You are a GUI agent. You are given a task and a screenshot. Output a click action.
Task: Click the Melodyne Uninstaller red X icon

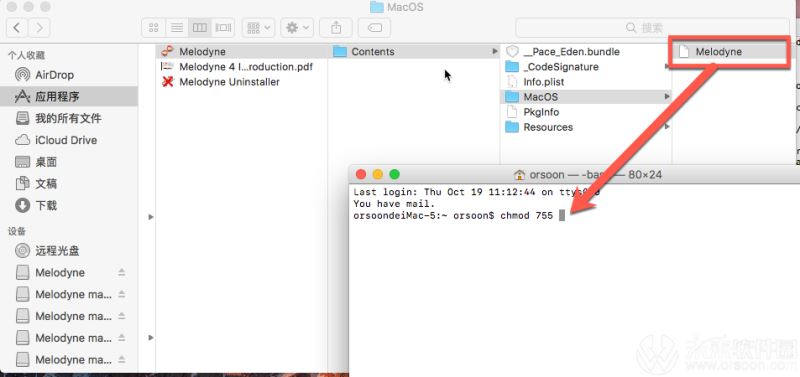tap(167, 82)
